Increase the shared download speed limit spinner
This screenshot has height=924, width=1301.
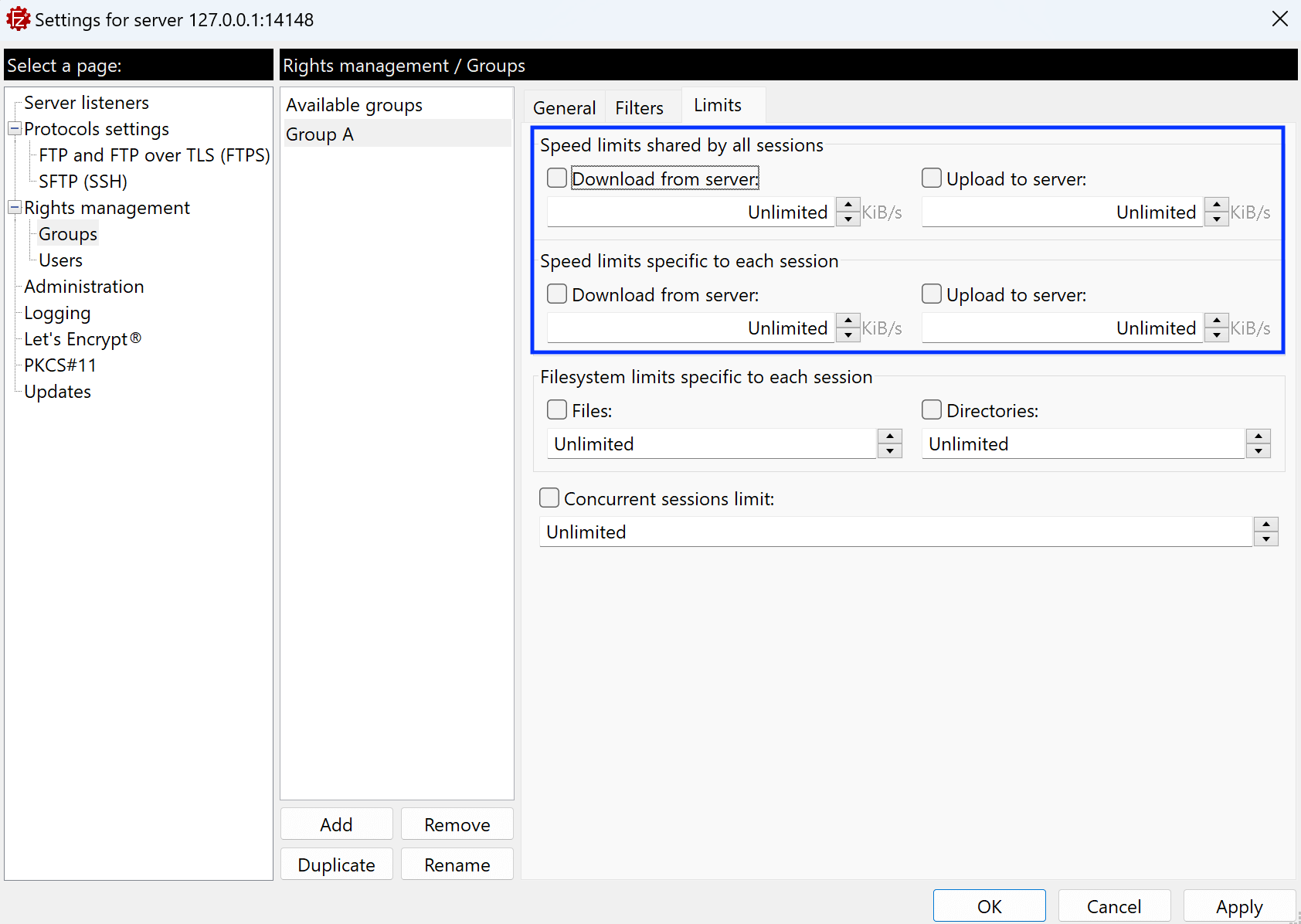pyautogui.click(x=848, y=205)
